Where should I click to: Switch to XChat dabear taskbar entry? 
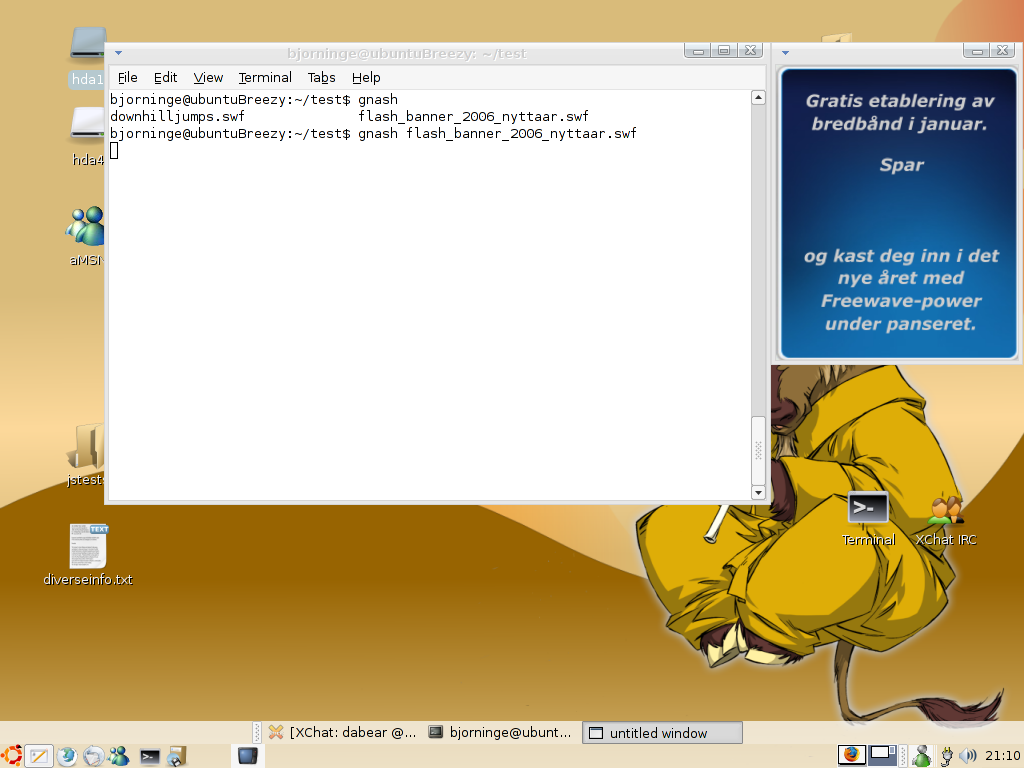tap(344, 733)
